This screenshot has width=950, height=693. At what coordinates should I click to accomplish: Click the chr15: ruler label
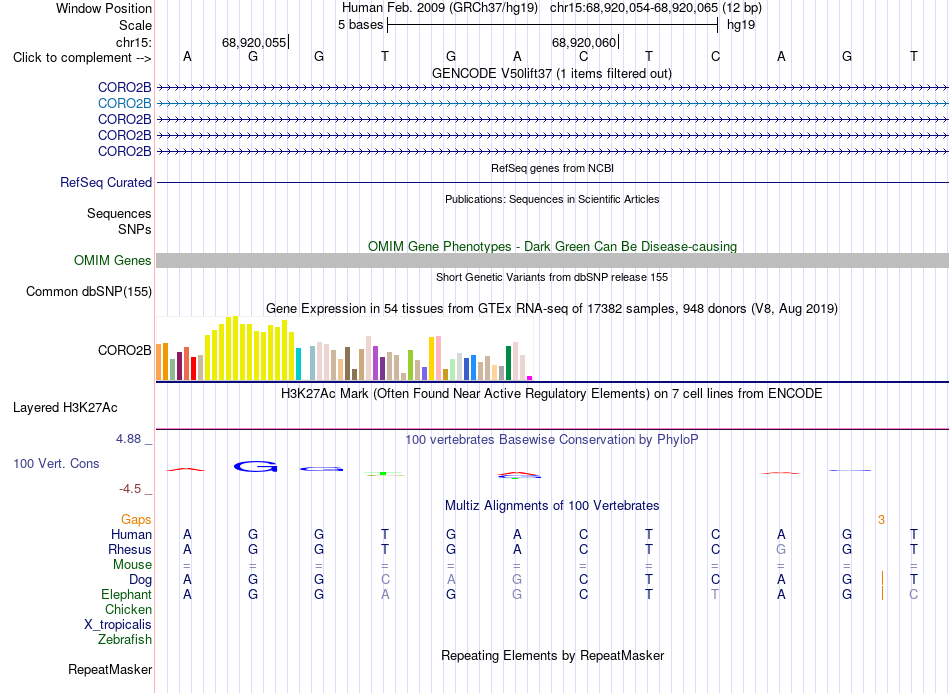click(x=133, y=42)
